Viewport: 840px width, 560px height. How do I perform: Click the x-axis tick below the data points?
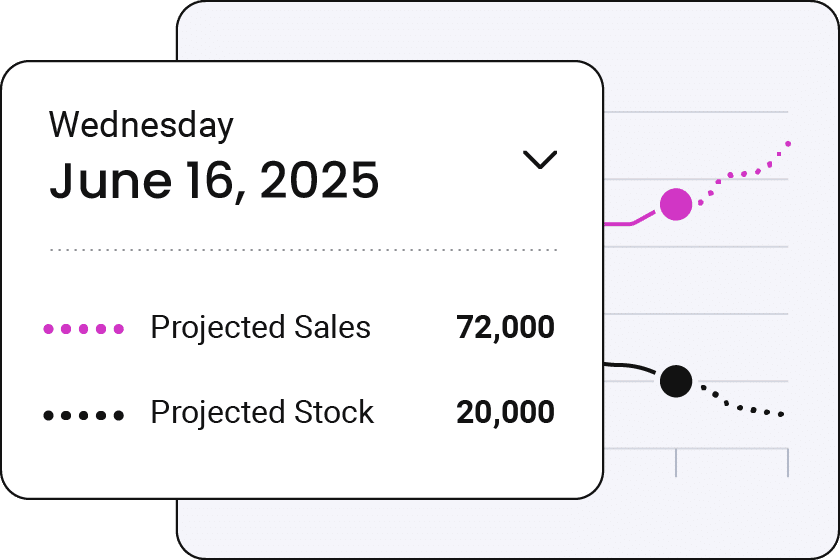(x=676, y=462)
